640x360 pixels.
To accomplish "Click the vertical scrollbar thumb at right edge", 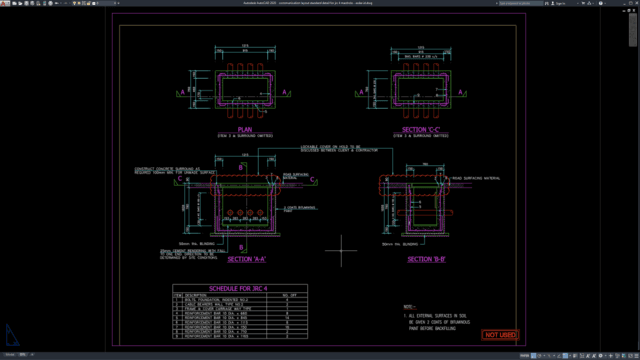I will point(633,30).
